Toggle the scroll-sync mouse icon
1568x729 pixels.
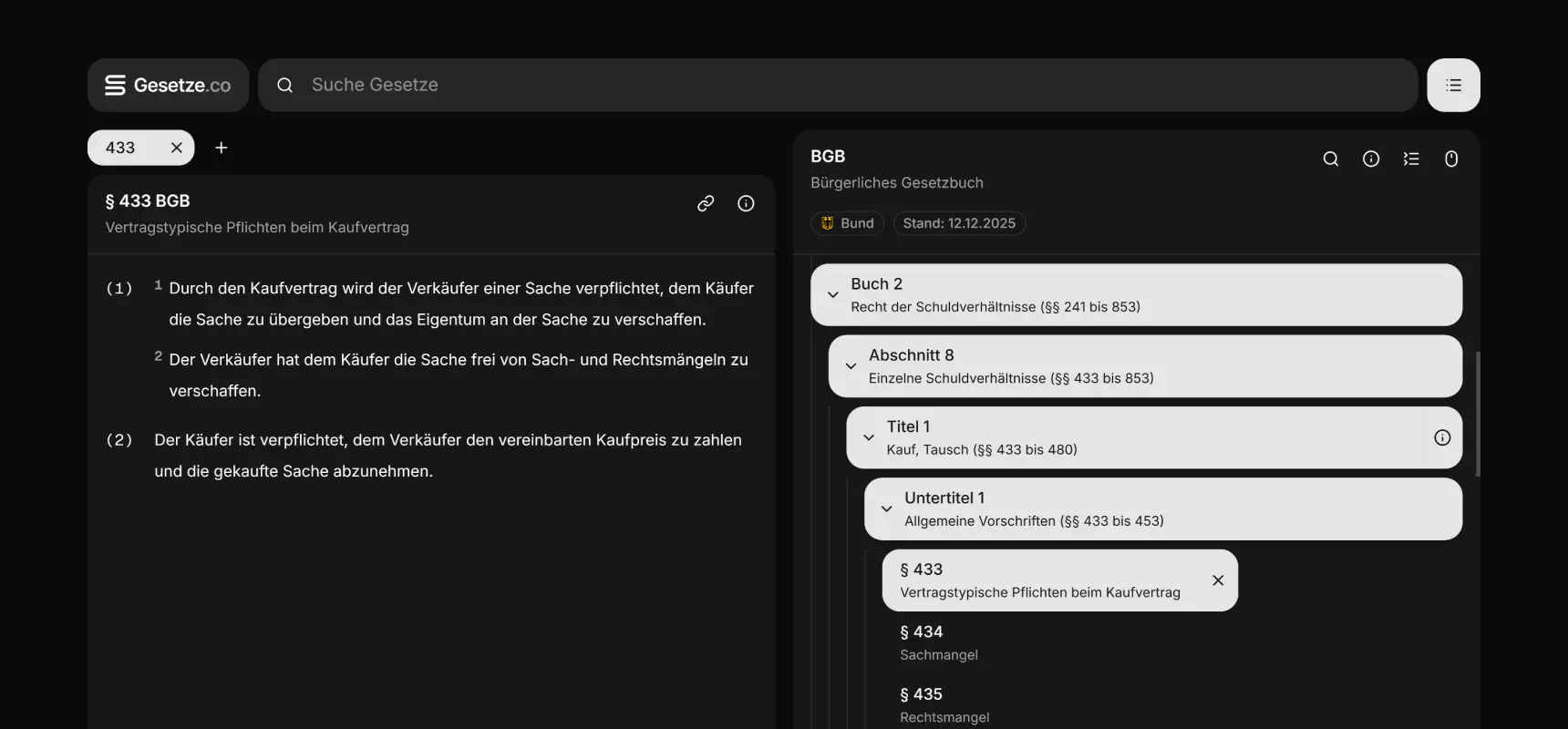[1451, 159]
